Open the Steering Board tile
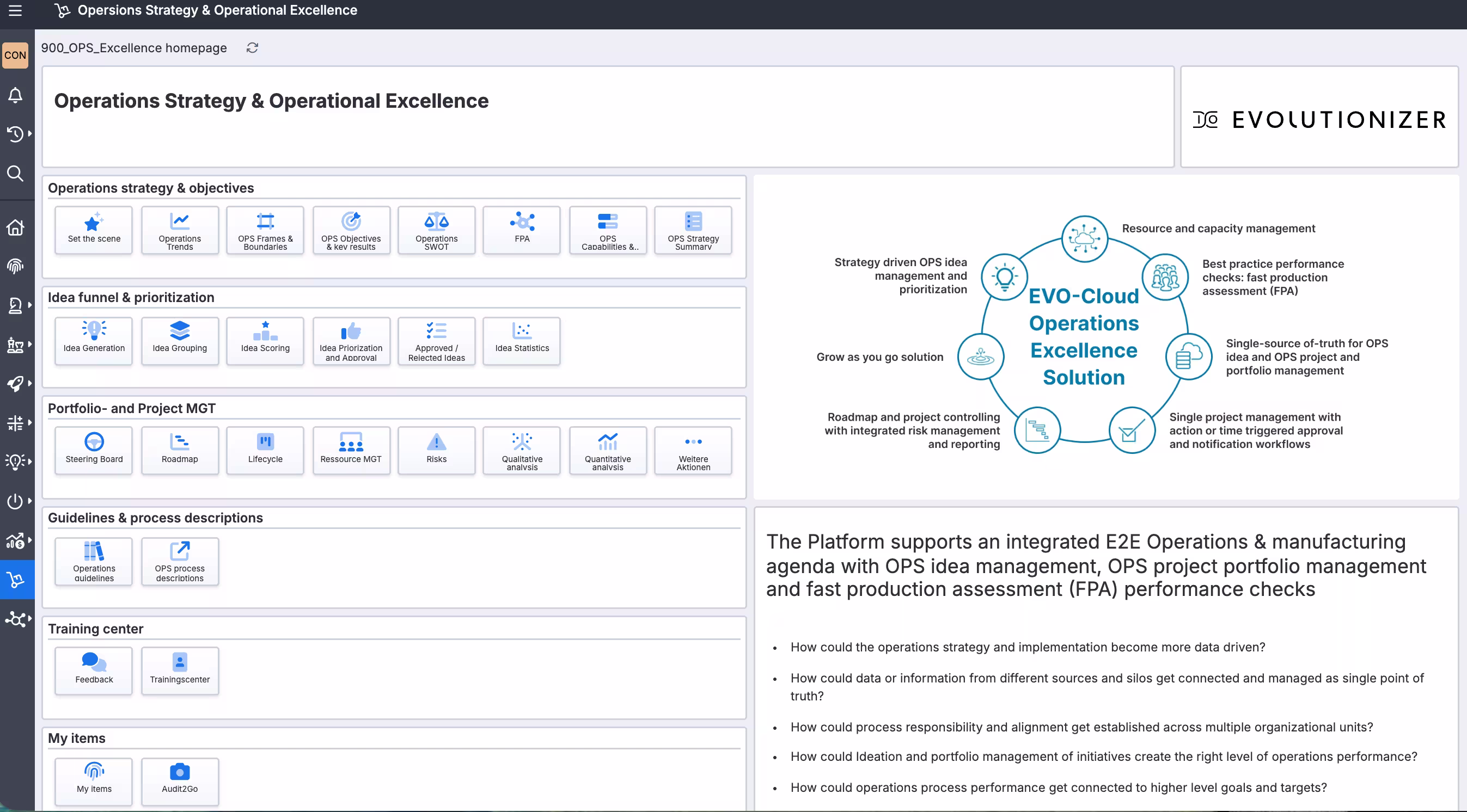 click(x=94, y=450)
